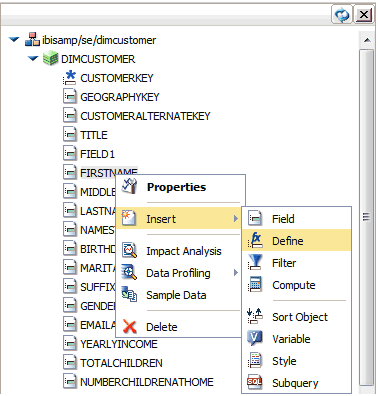Click the NUMBERCHILDRENATHOME field icon
Image resolution: width=378 pixels, height=396 pixels.
(x=69, y=382)
